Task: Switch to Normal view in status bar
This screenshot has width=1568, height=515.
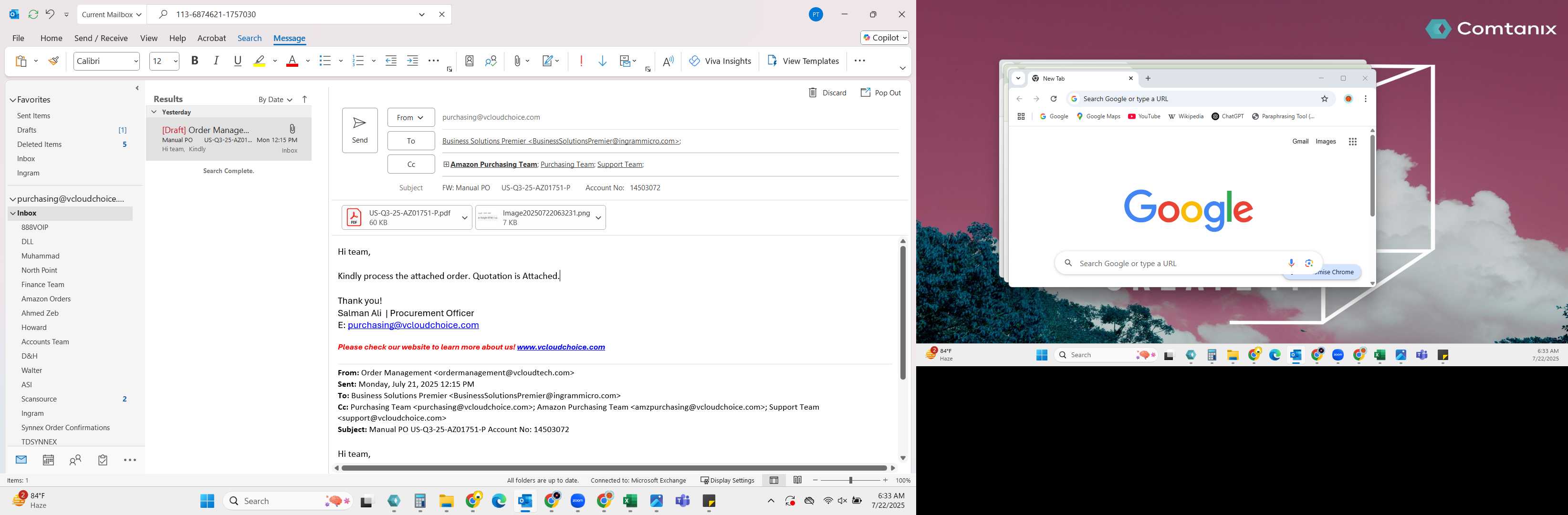Action: [774, 480]
